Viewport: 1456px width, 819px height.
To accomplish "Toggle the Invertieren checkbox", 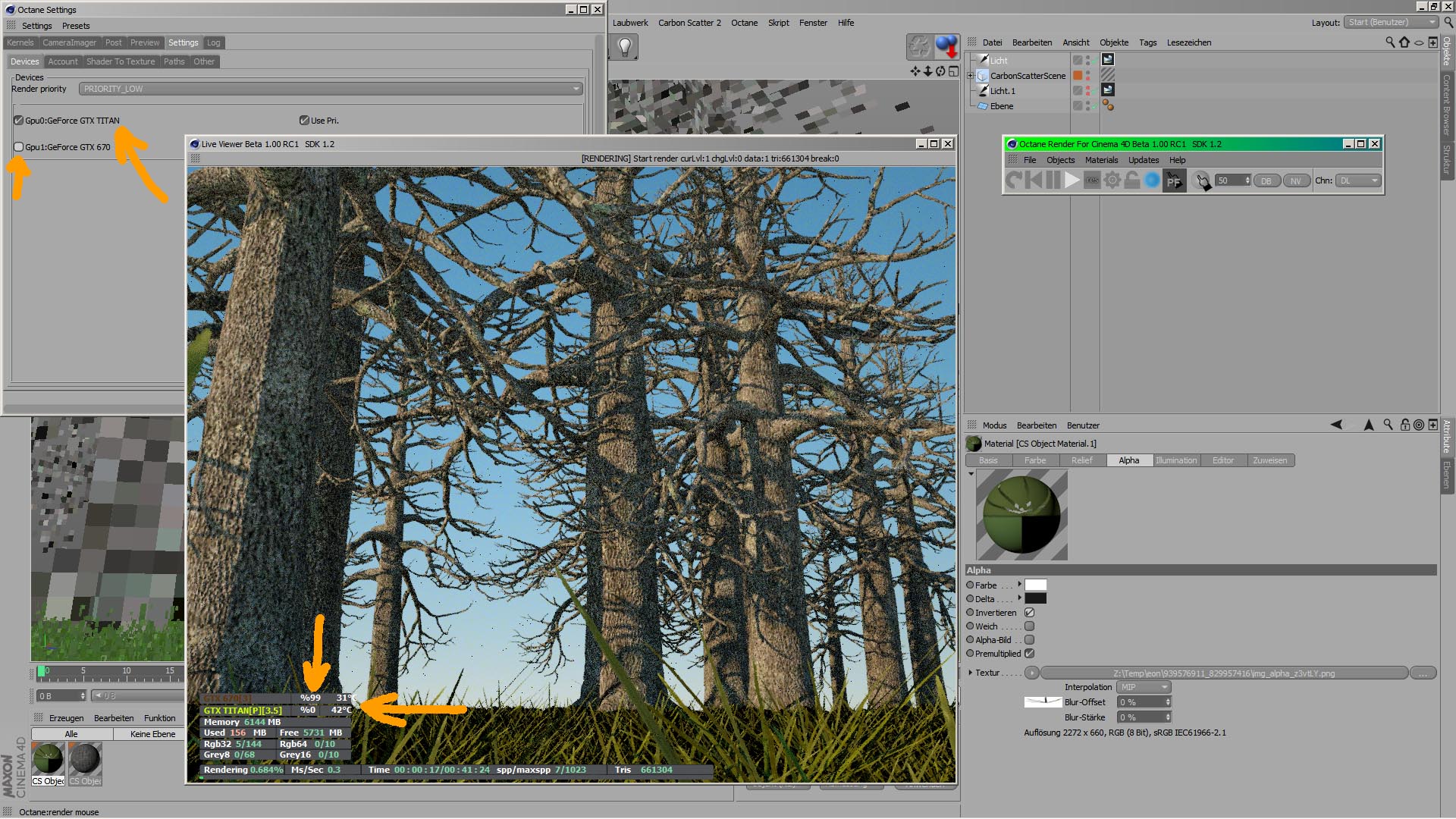I will tap(1029, 613).
